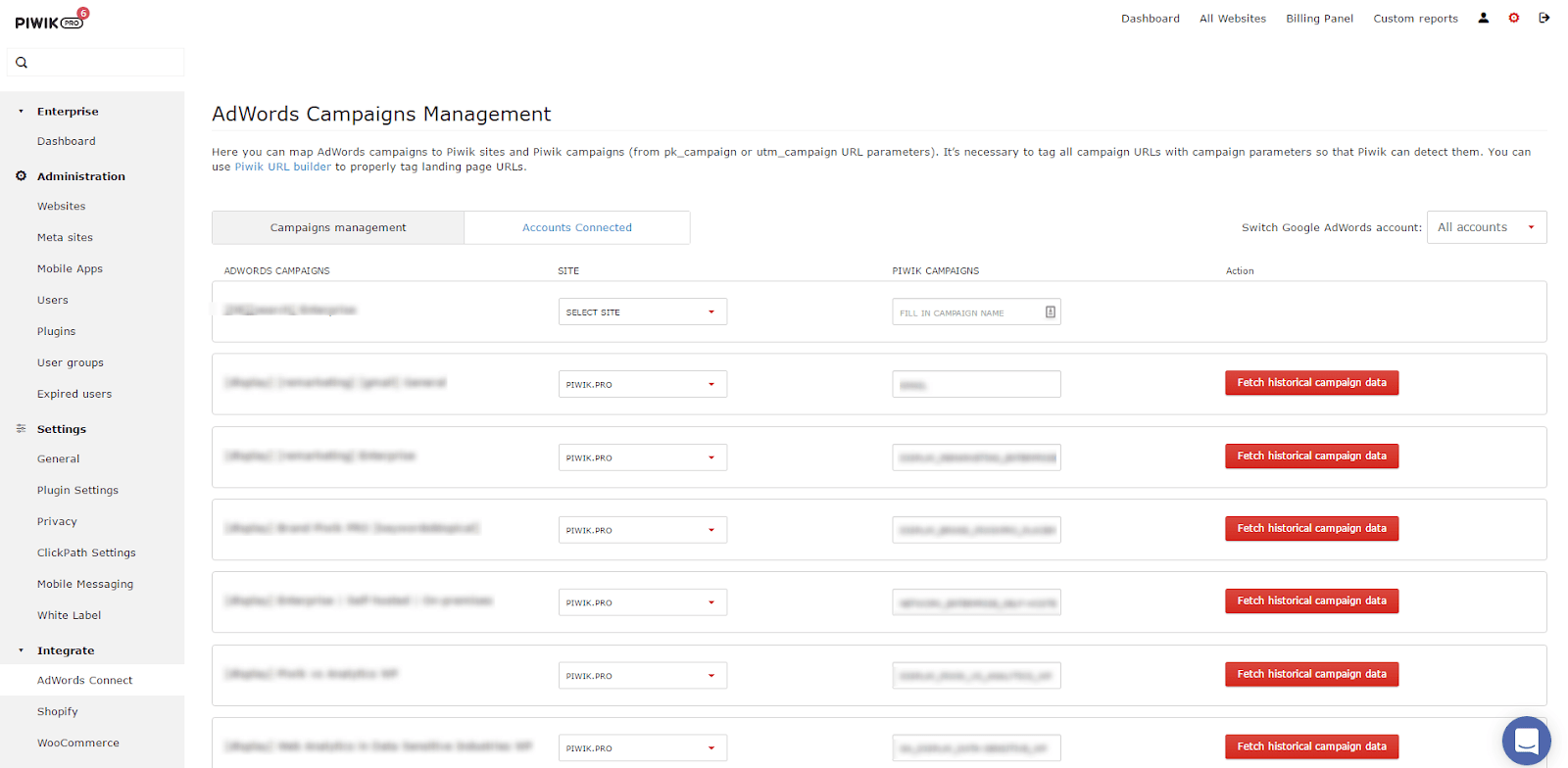Click the AdWords Campaigns Management heading
This screenshot has height=768, width=1568.
click(381, 115)
